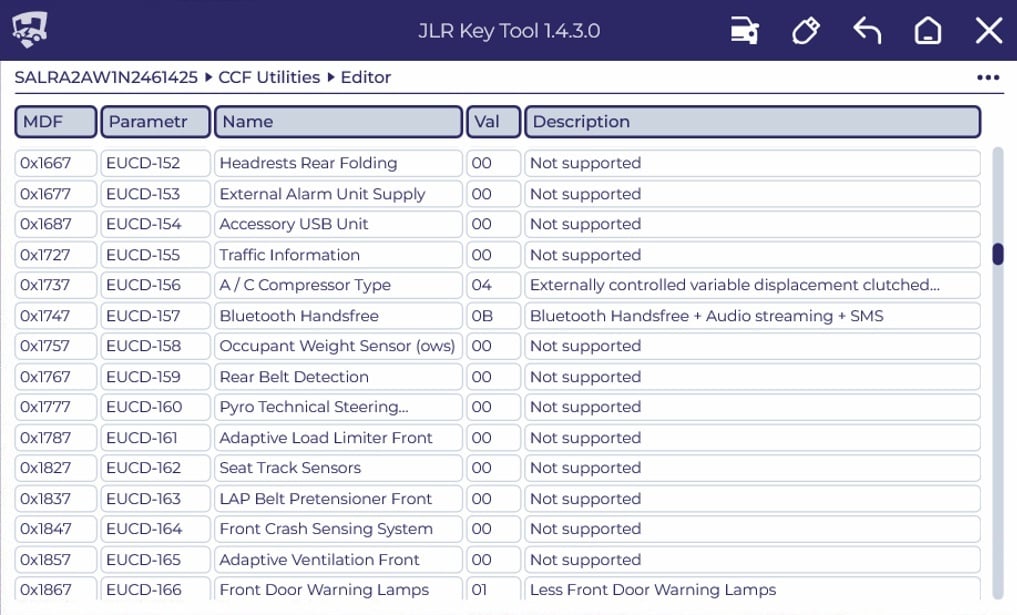The height and width of the screenshot is (615, 1017).
Task: Click the Name column header
Action: 337,121
